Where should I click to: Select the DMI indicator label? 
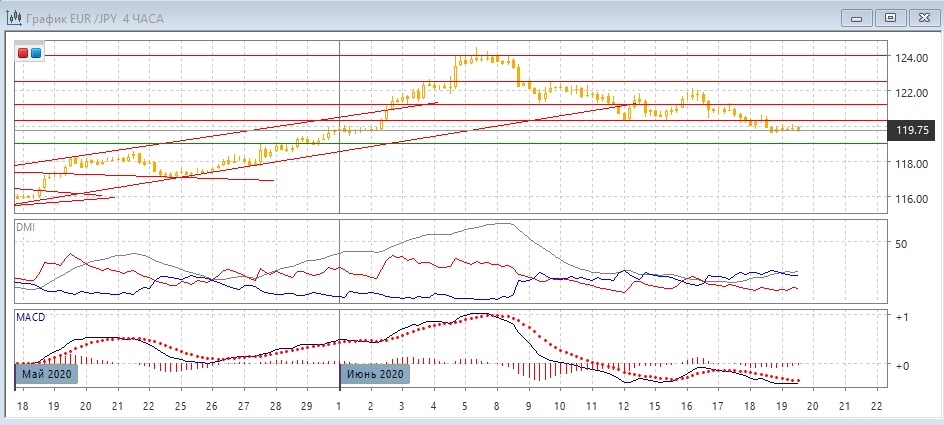point(25,228)
